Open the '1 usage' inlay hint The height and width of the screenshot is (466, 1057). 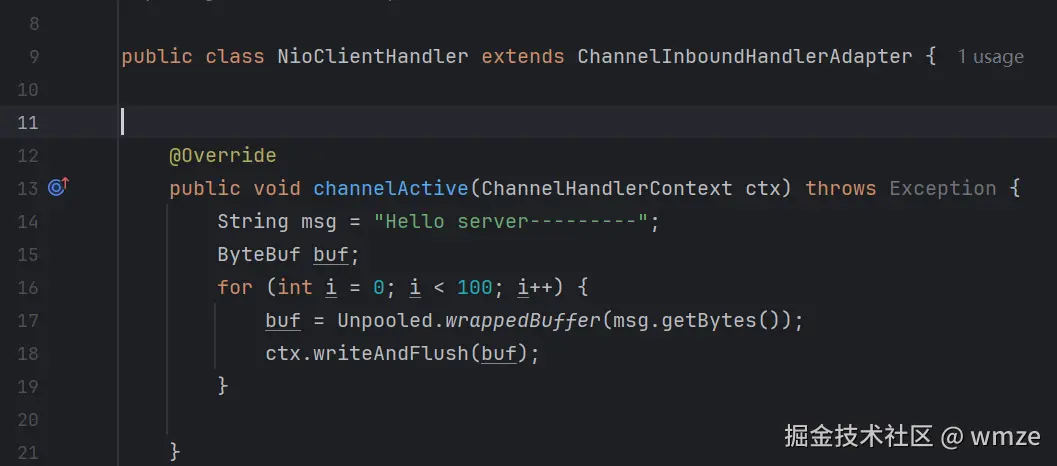(x=990, y=57)
